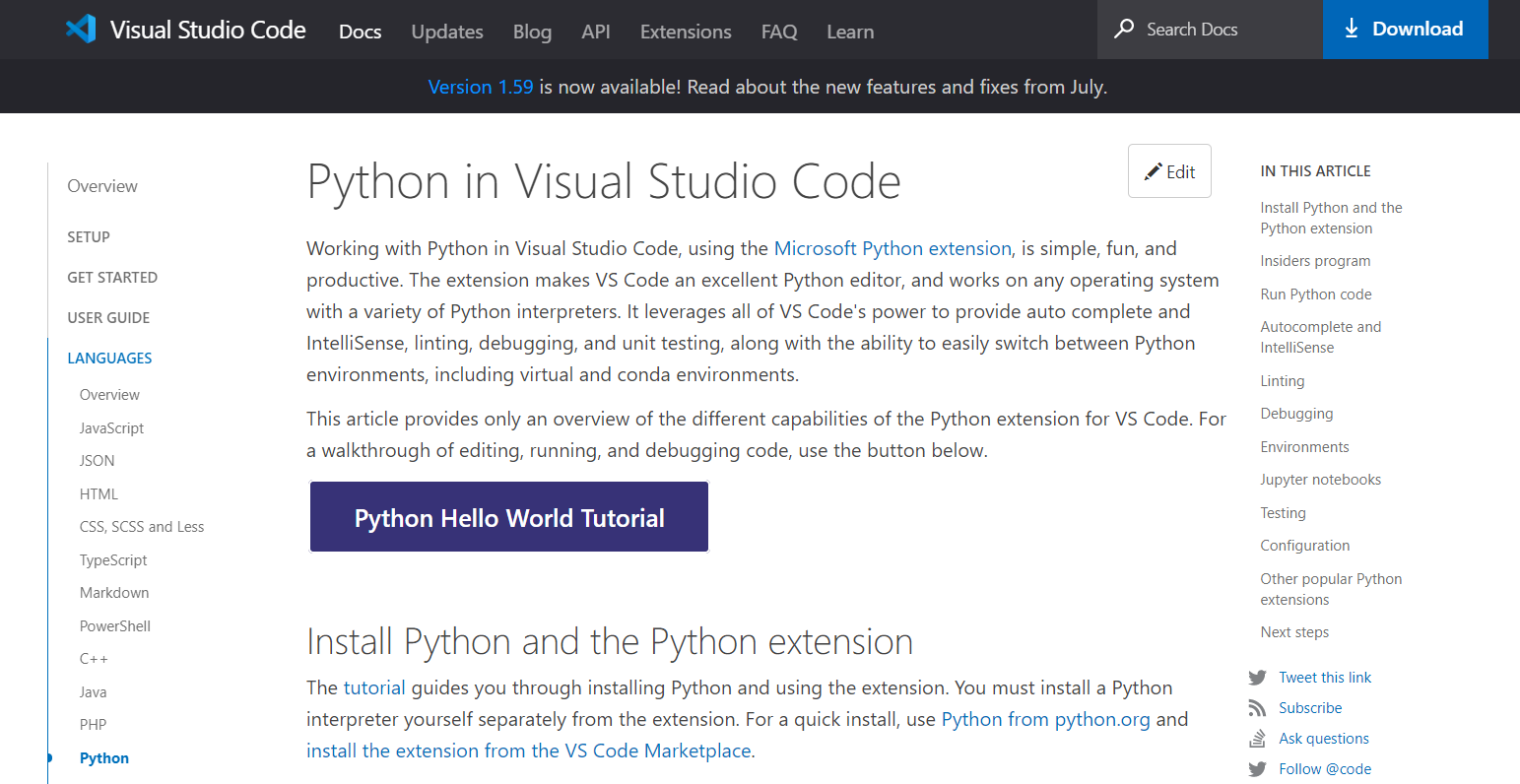1520x784 pixels.
Task: Expand the USER GUIDE sidebar section
Action: click(x=108, y=318)
